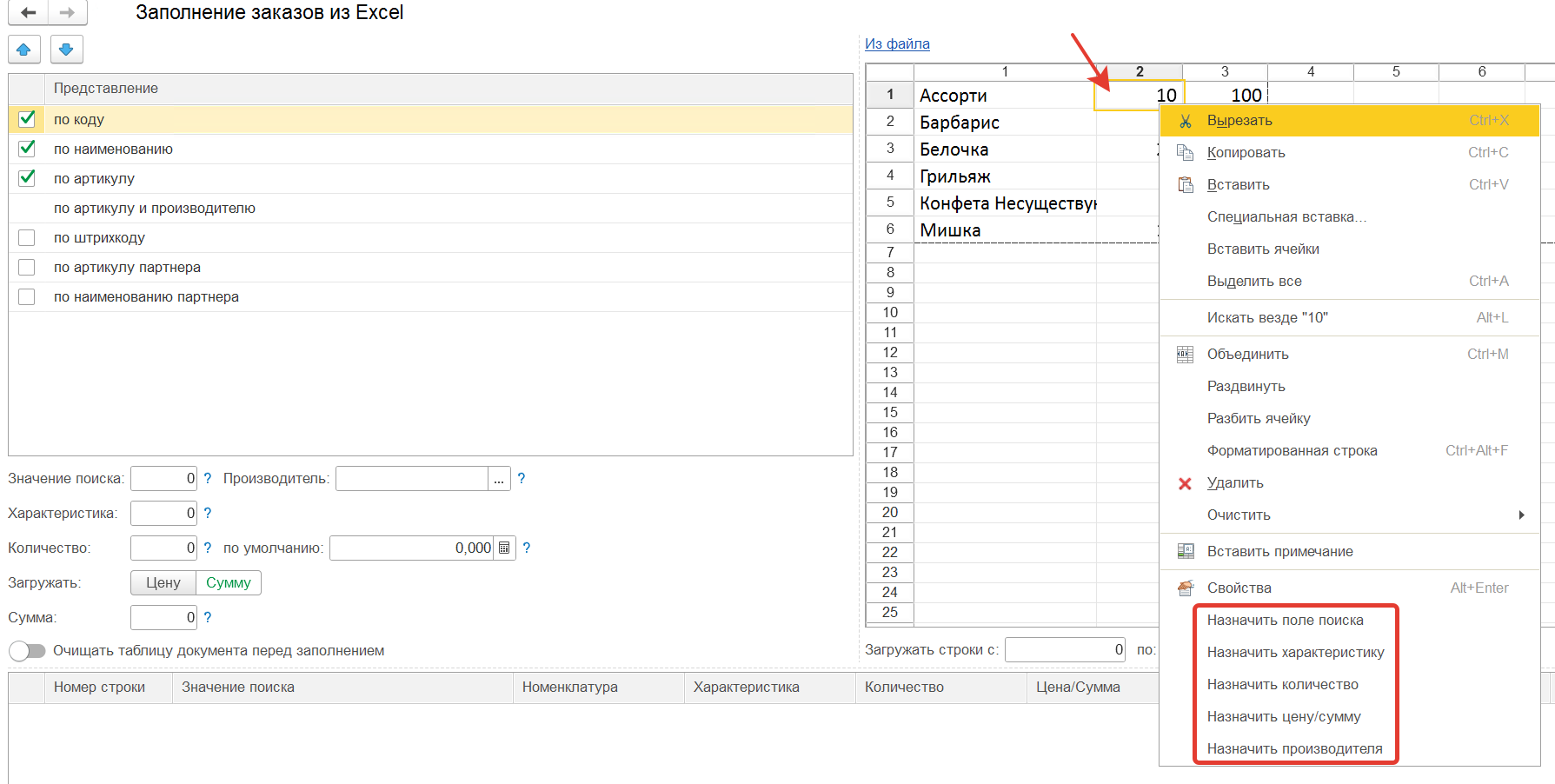Select spreadsheet column header 3

click(1225, 71)
